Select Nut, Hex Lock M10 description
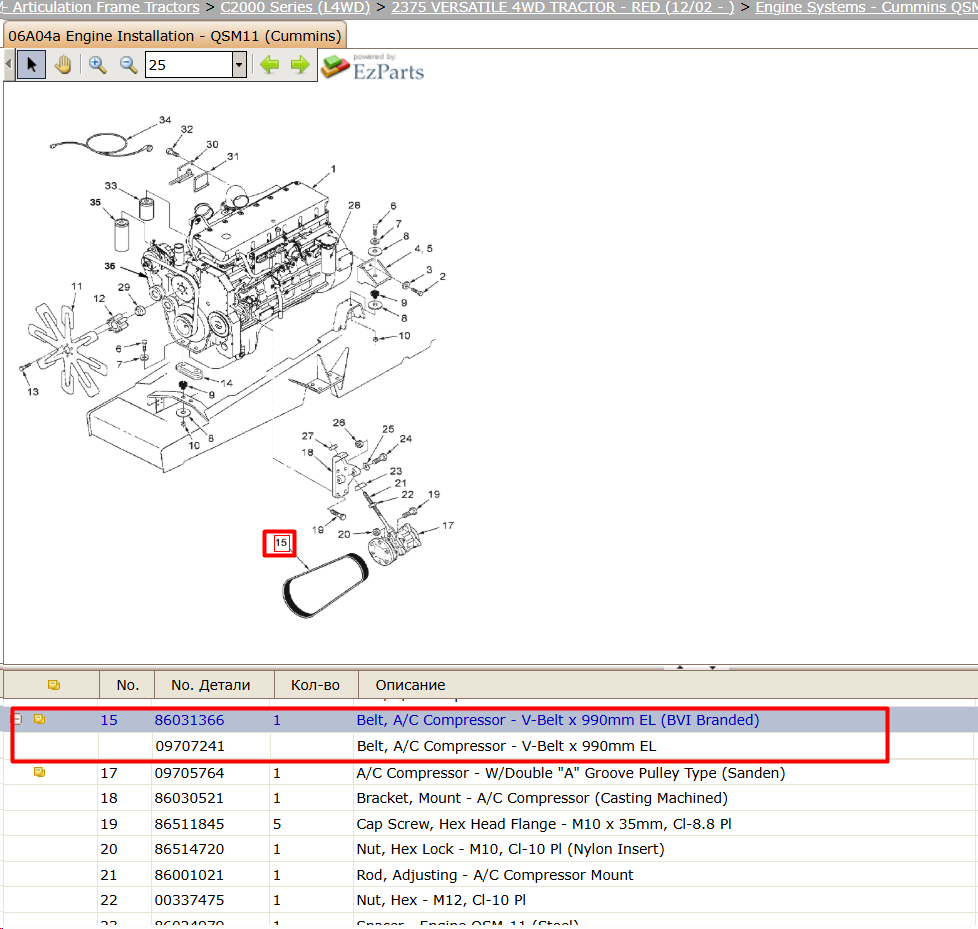 pos(510,849)
